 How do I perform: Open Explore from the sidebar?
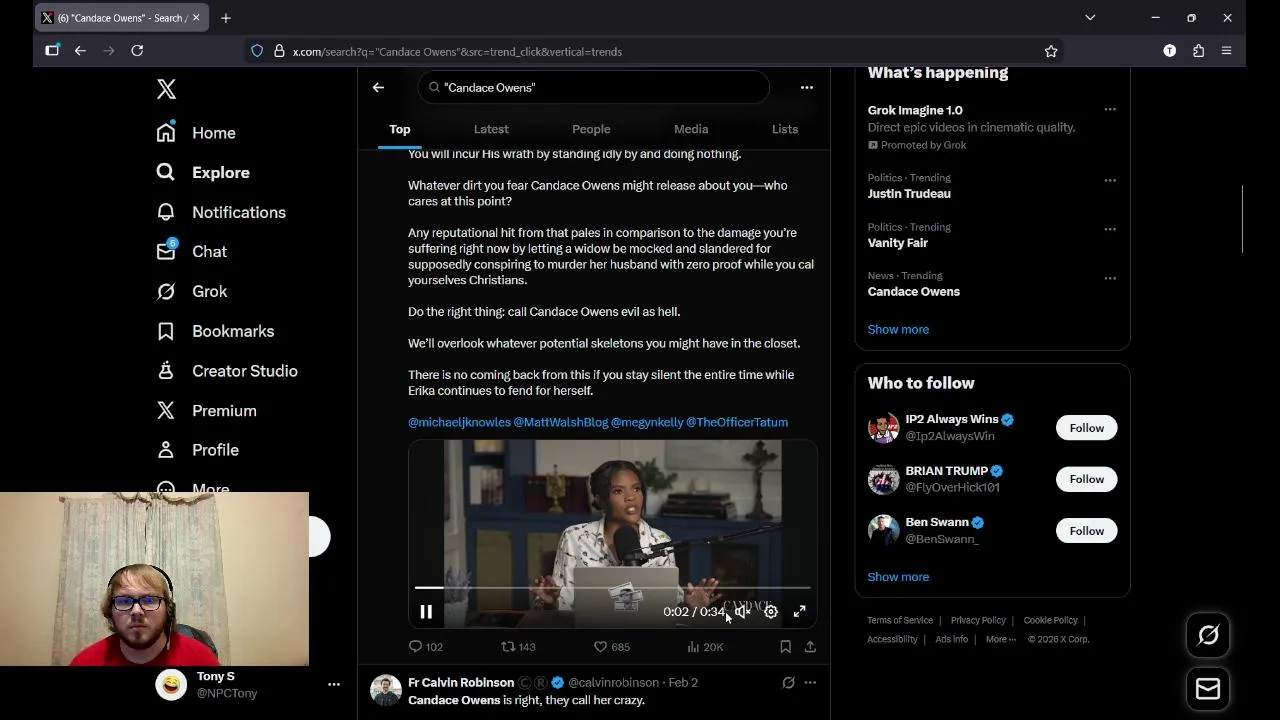(203, 172)
